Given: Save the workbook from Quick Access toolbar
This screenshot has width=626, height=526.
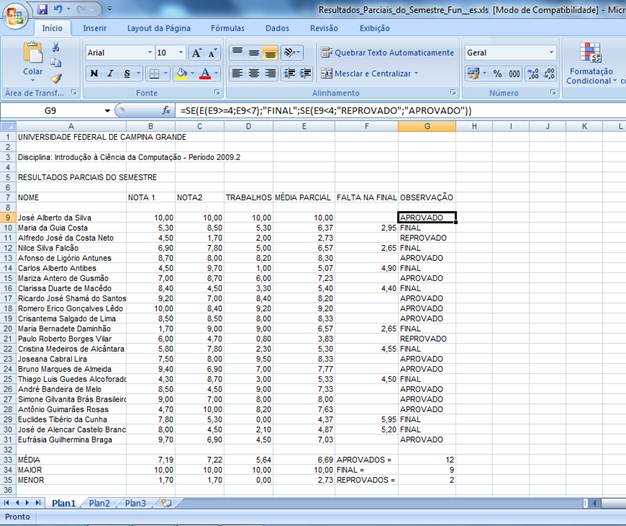Looking at the screenshot, I should click(x=43, y=9).
